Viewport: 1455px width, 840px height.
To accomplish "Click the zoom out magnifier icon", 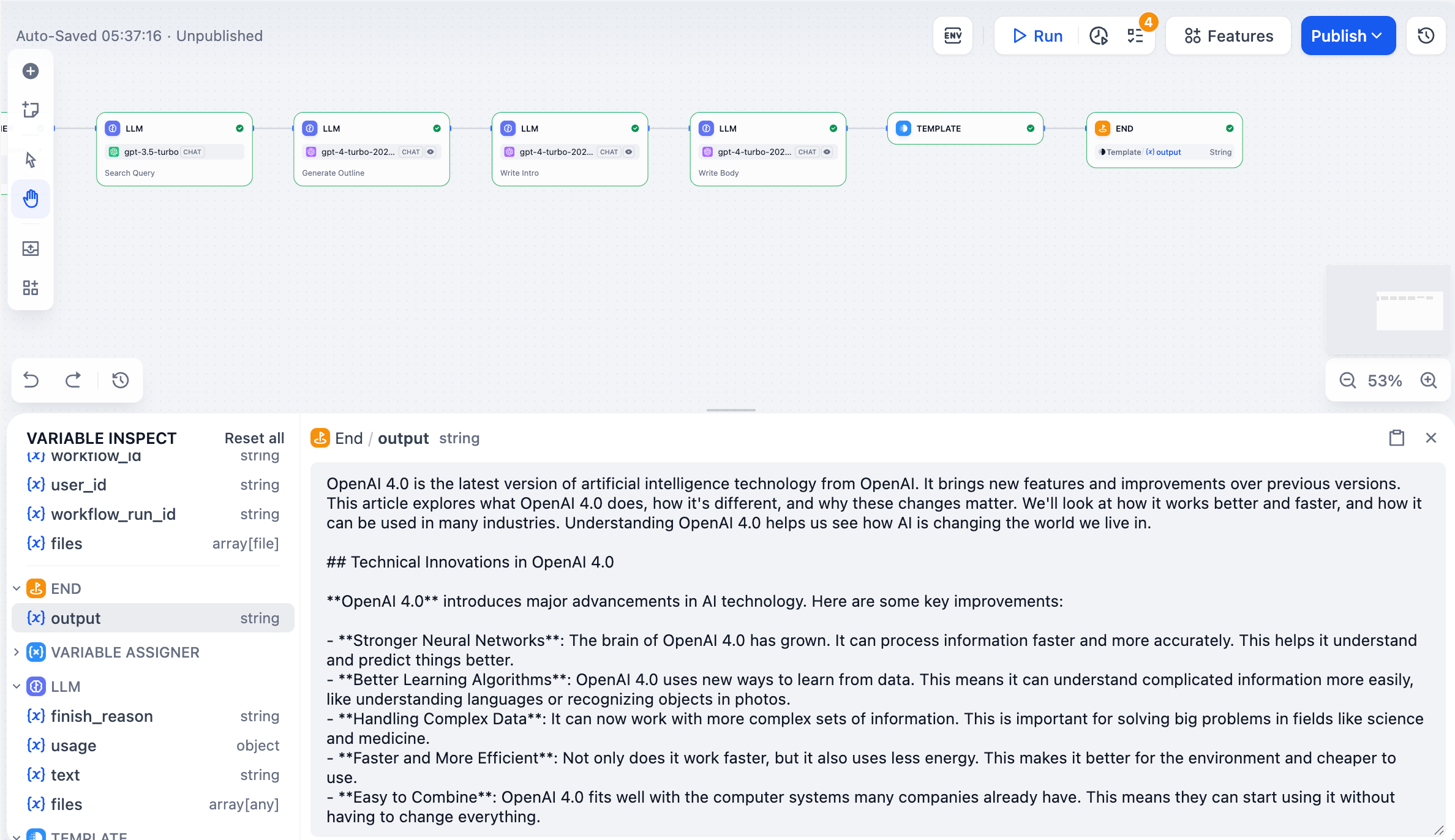I will click(x=1347, y=380).
